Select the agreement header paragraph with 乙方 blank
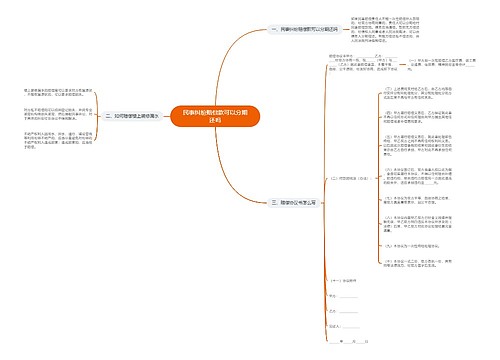This screenshot has height=360, width=500. pos(363,63)
